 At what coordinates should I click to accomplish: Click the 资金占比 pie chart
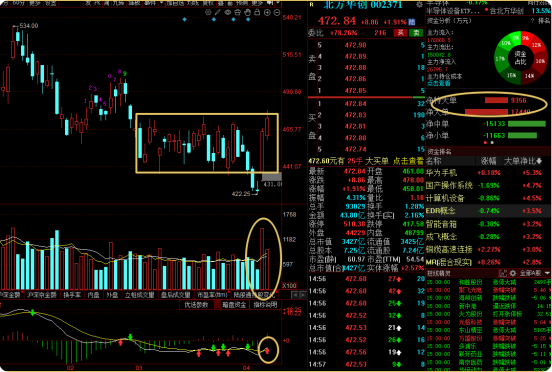(x=520, y=58)
